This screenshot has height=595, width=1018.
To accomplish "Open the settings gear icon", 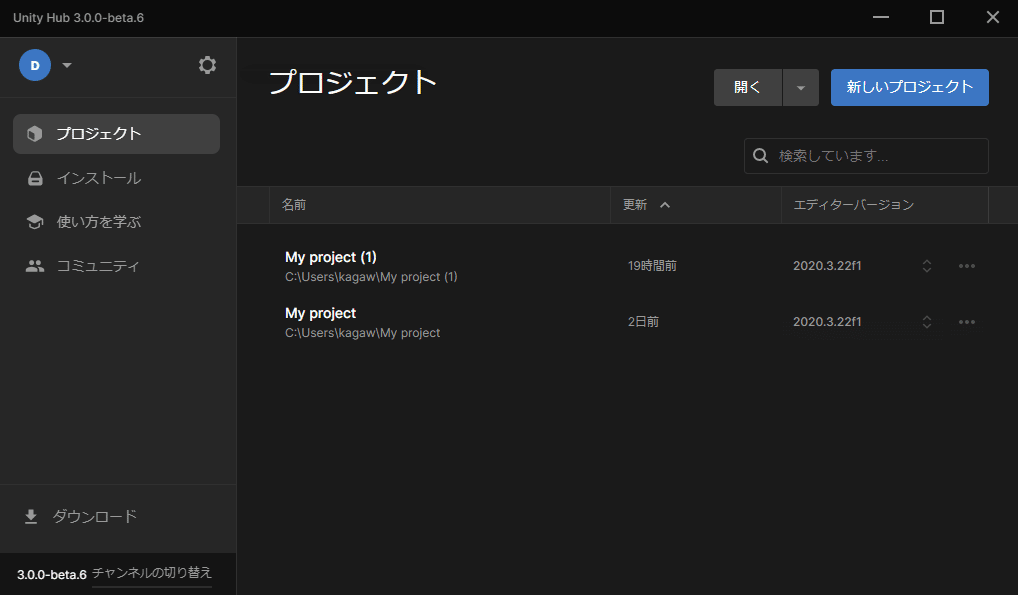I will tap(207, 65).
